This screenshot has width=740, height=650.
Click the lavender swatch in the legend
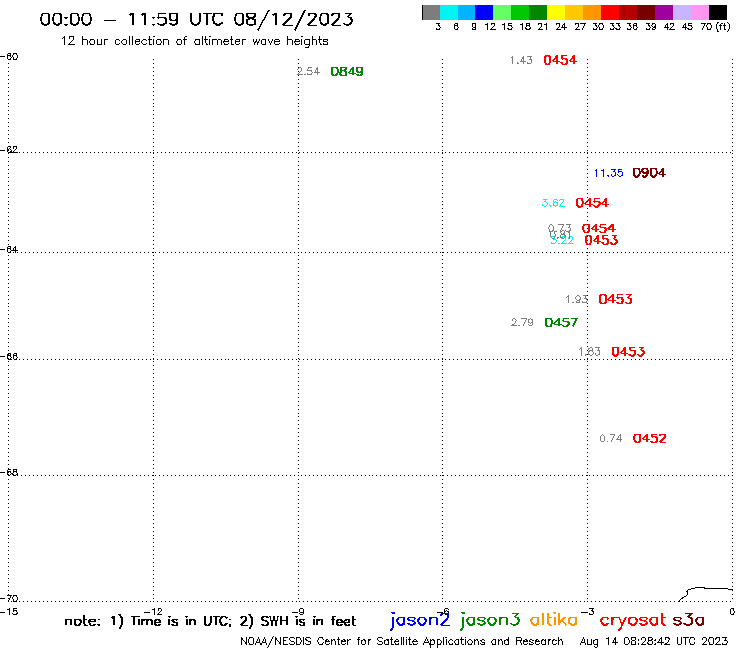pos(681,12)
